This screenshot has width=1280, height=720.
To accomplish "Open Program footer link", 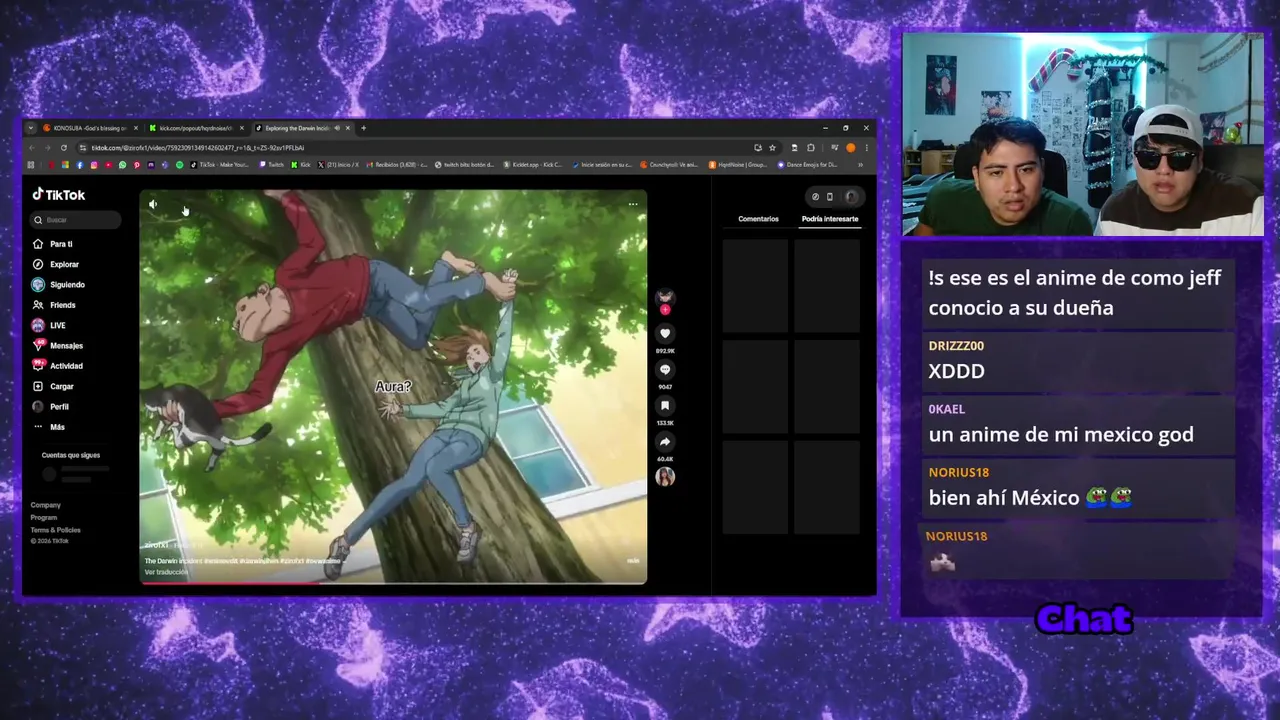I will click(44, 517).
